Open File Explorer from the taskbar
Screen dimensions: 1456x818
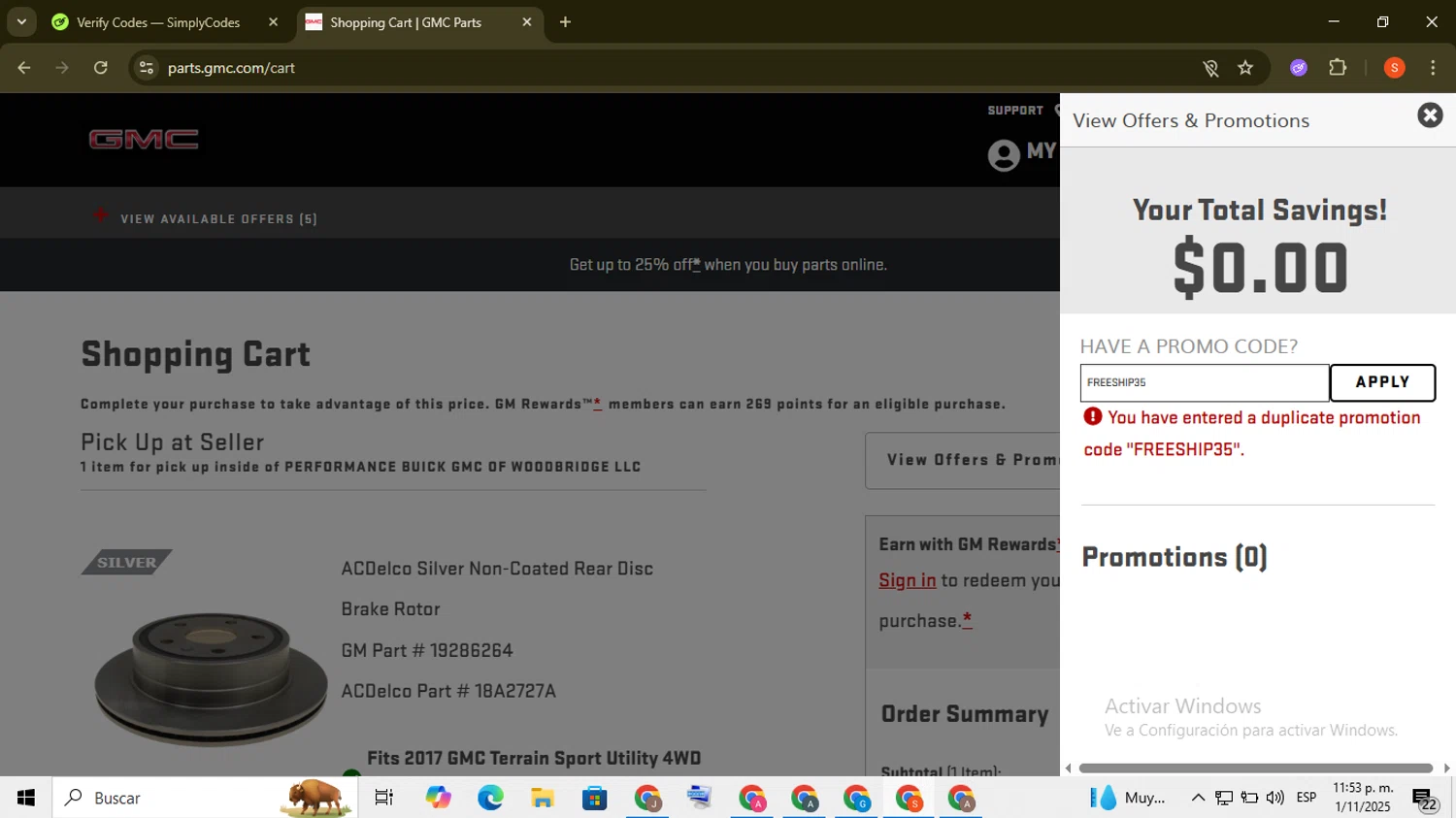tap(543, 798)
